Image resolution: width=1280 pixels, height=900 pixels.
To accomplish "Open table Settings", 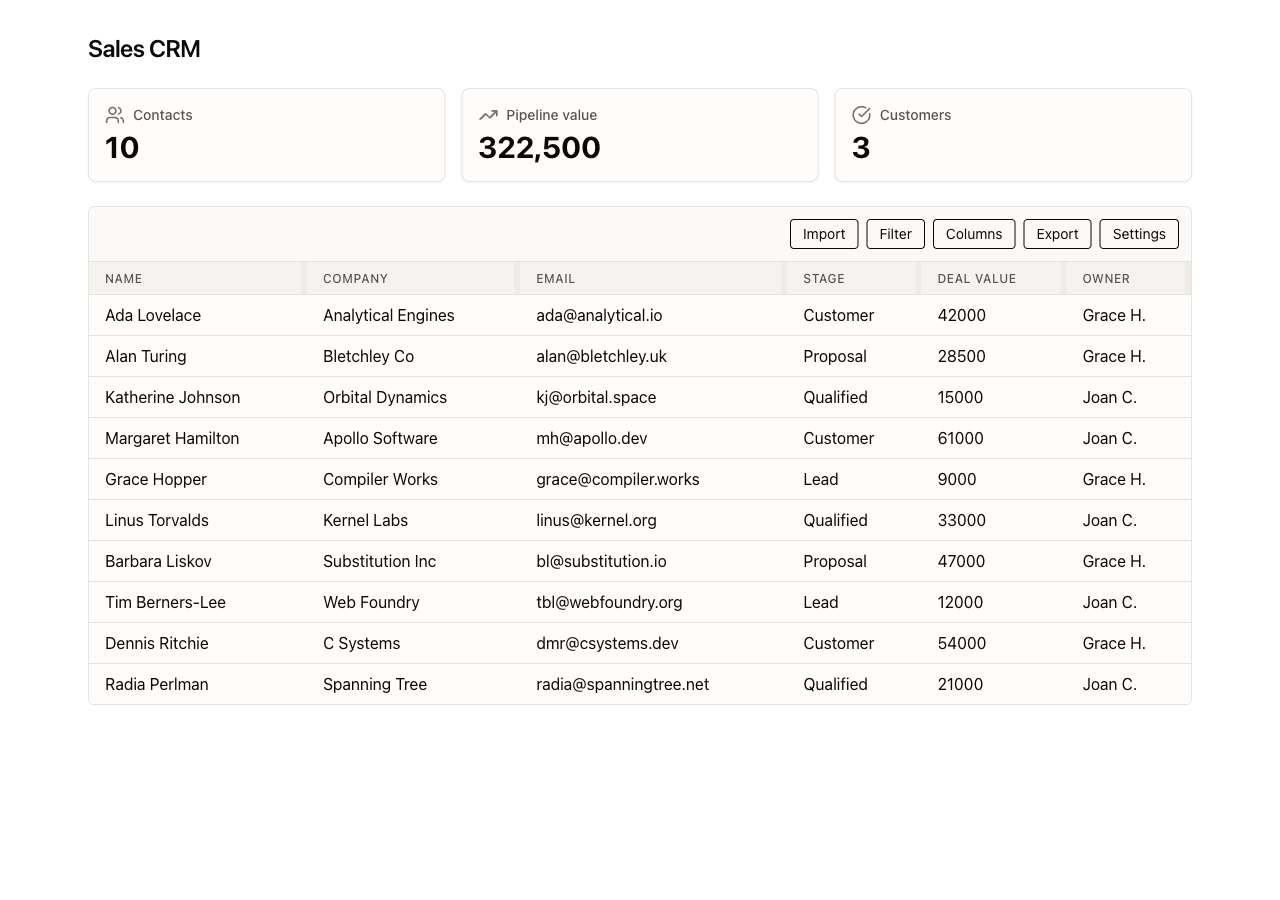I will (1139, 234).
